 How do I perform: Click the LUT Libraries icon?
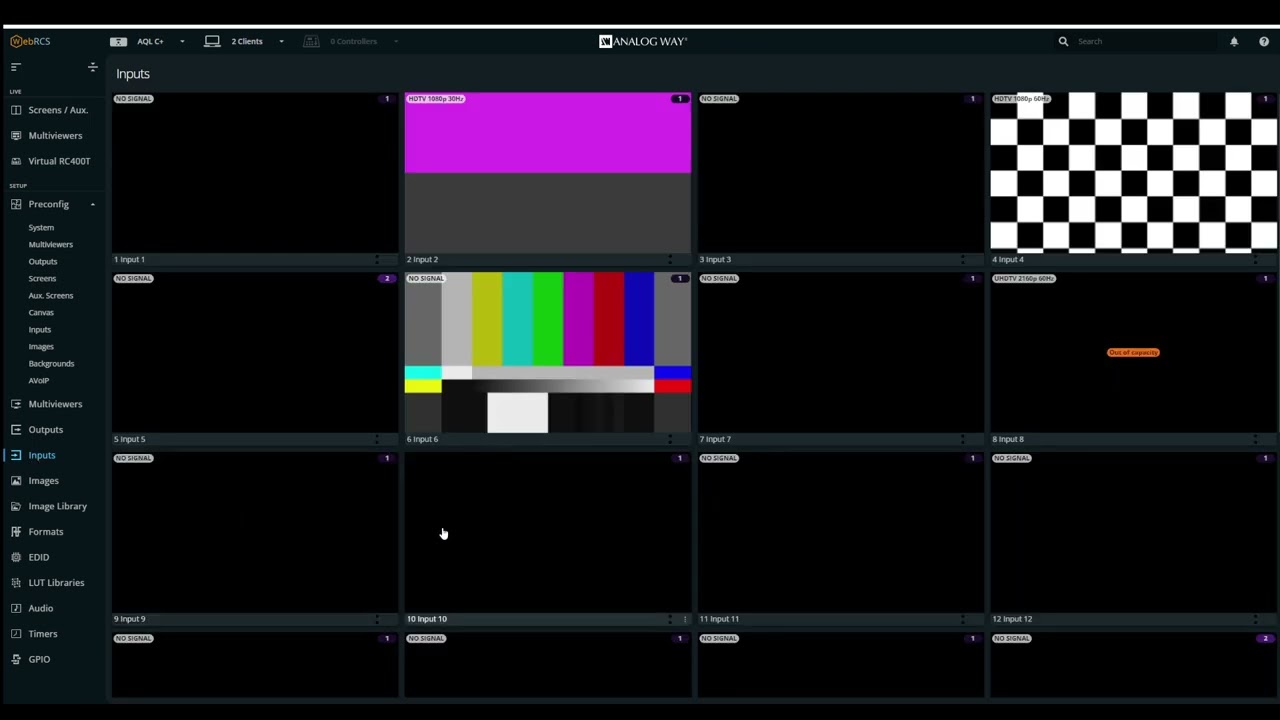[x=16, y=582]
